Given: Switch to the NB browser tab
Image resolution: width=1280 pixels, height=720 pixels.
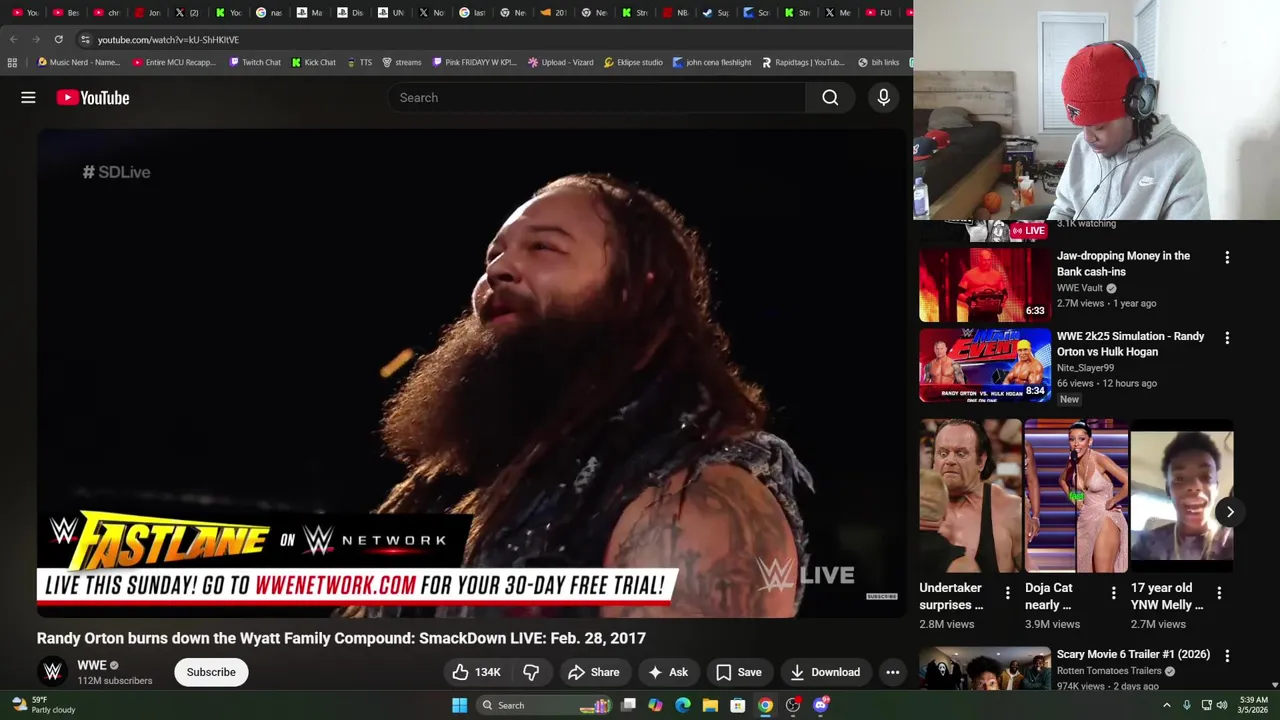Looking at the screenshot, I should point(676,13).
